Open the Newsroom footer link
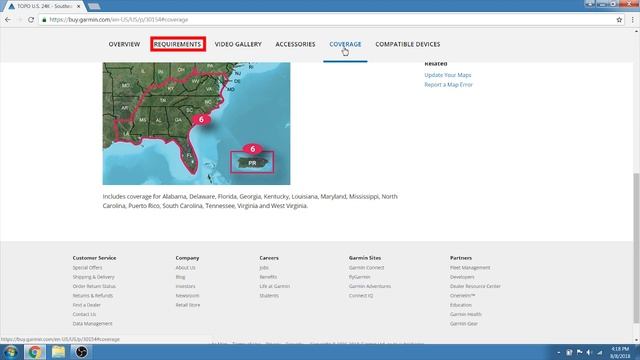The image size is (640, 360). coord(187,296)
